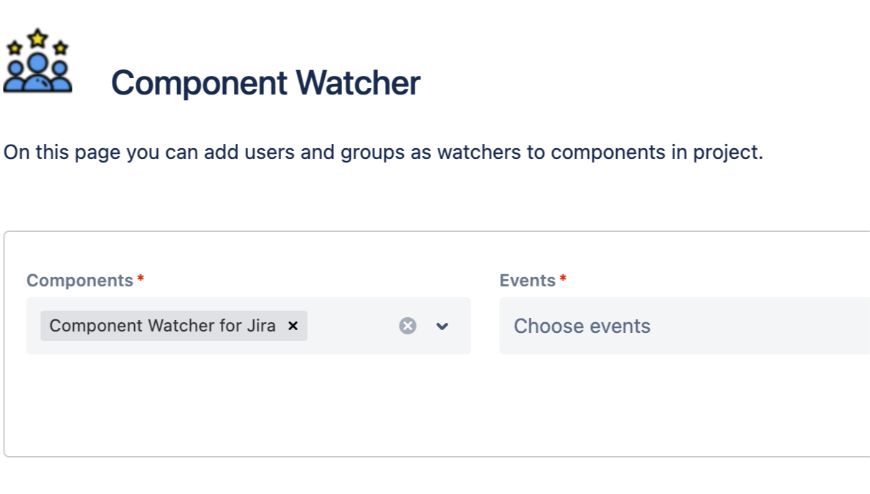Click the Component Watcher page heading

click(265, 83)
